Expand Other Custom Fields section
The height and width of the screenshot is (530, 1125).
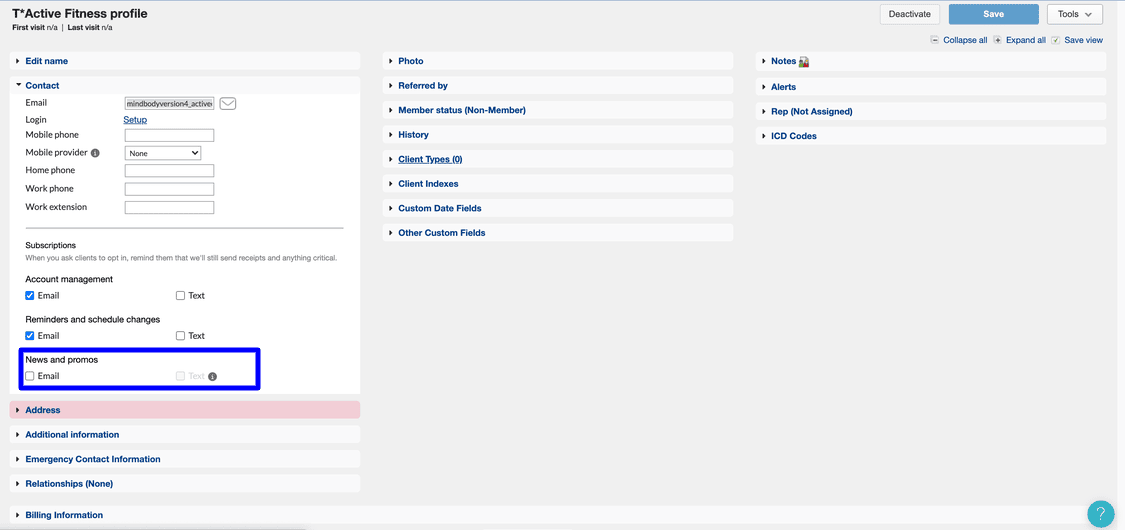coord(558,232)
